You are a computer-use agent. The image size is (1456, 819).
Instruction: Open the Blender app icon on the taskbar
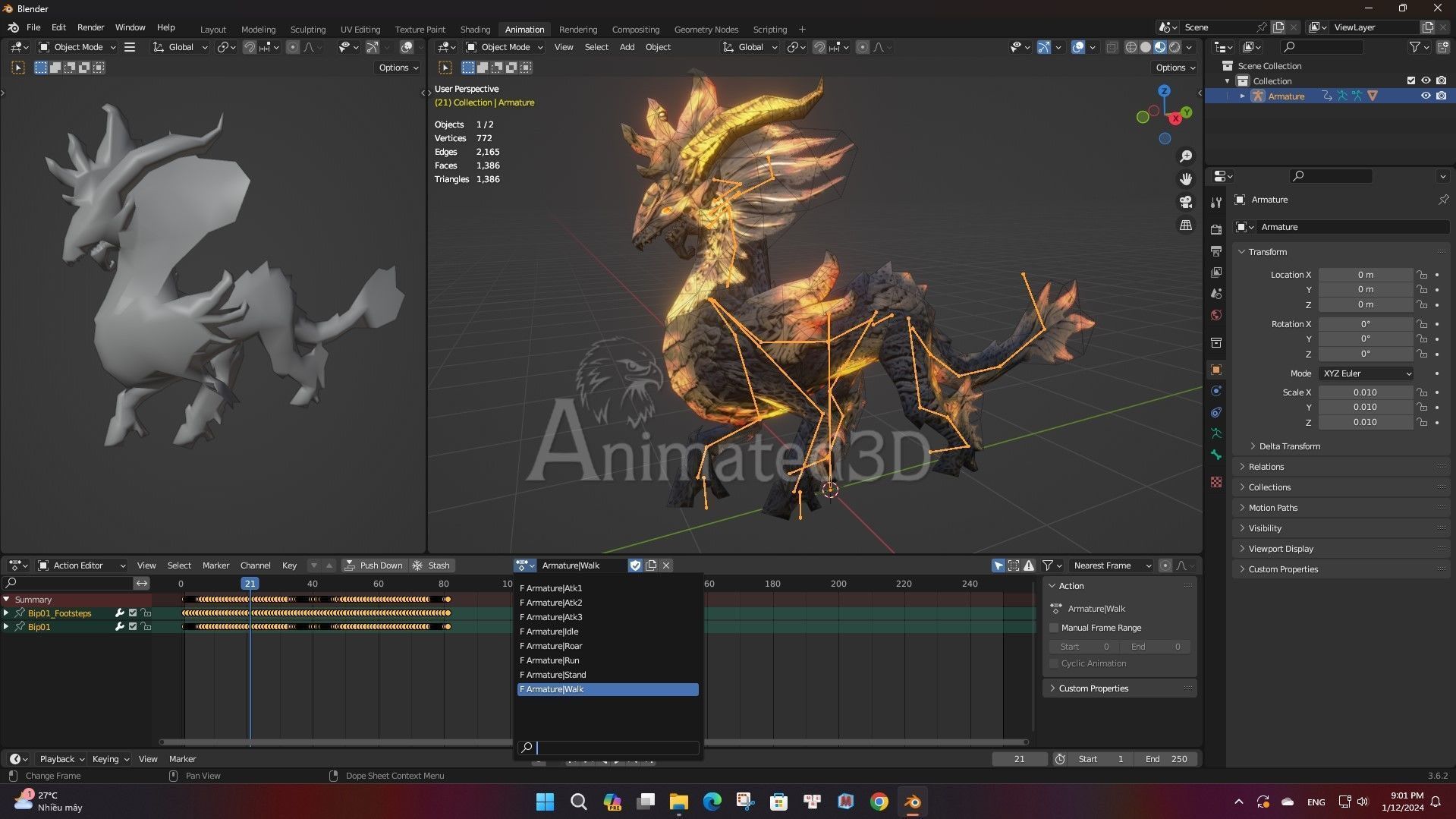[913, 802]
